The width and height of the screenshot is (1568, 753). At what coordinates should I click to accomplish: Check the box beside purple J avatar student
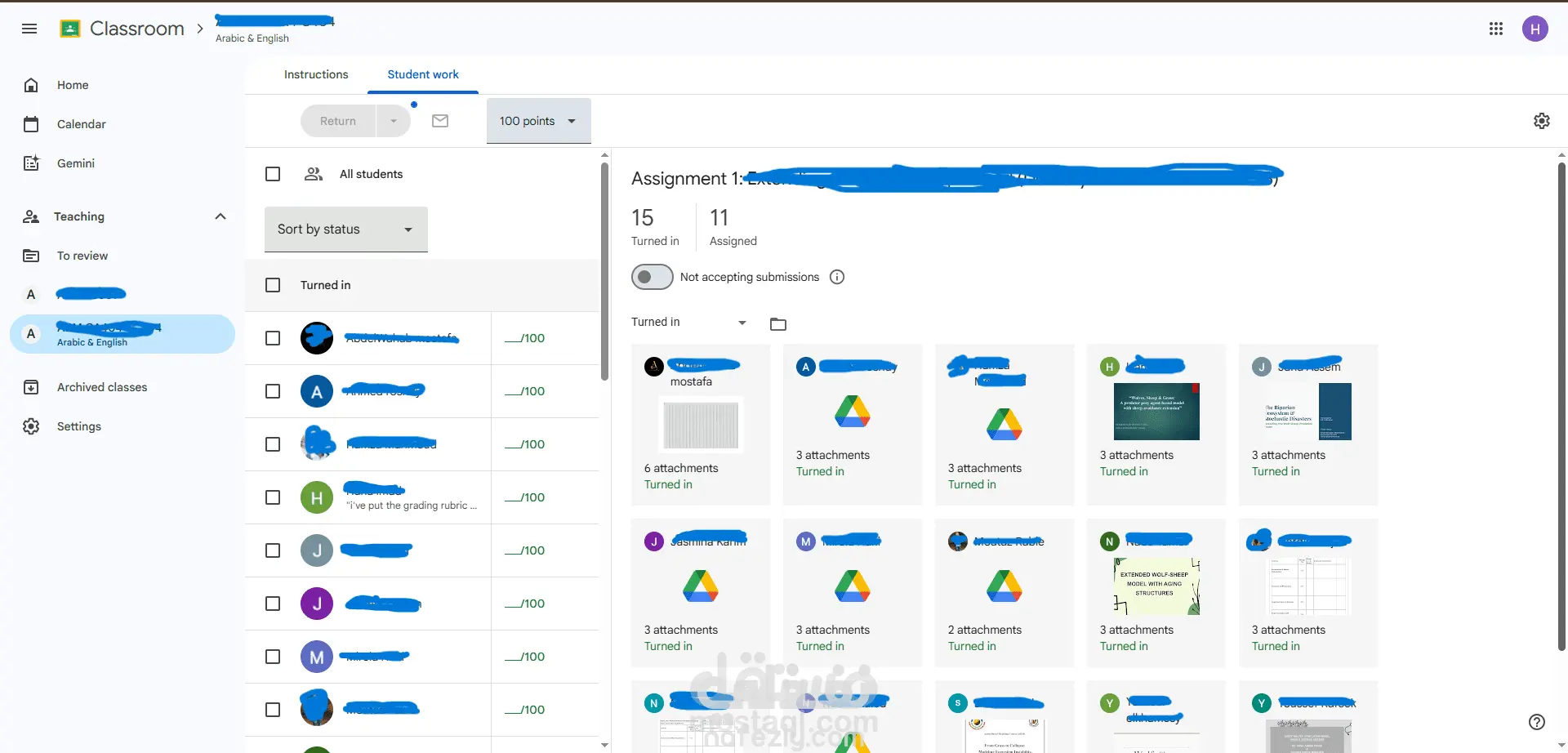(273, 604)
